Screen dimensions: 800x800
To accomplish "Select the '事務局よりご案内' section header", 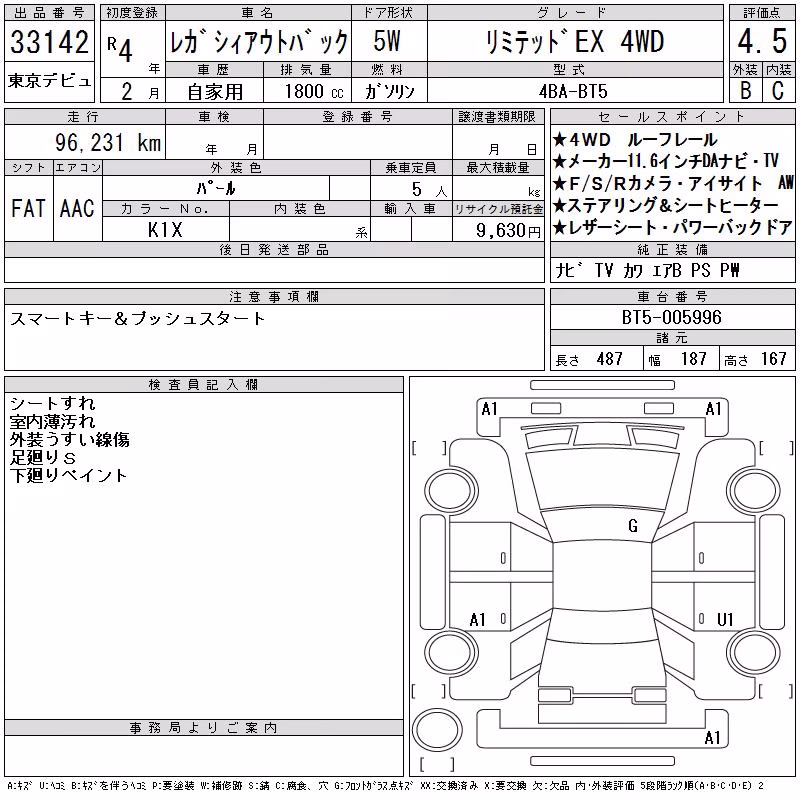I will point(204,728).
